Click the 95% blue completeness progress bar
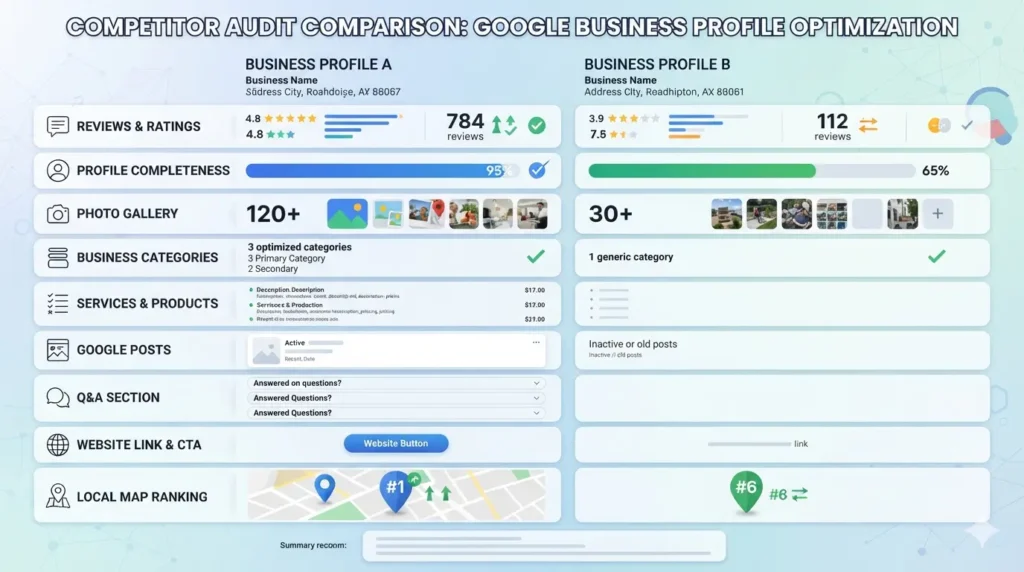 tap(383, 170)
